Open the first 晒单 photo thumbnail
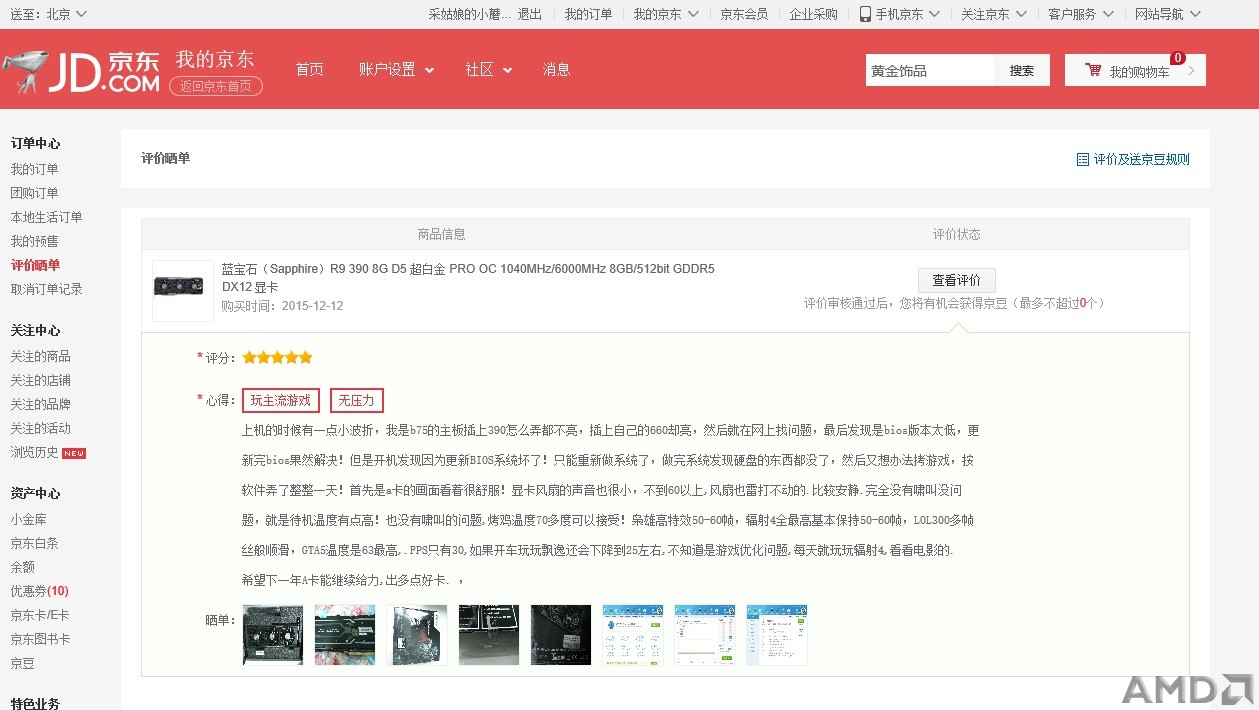This screenshot has width=1259, height=710. pos(273,635)
